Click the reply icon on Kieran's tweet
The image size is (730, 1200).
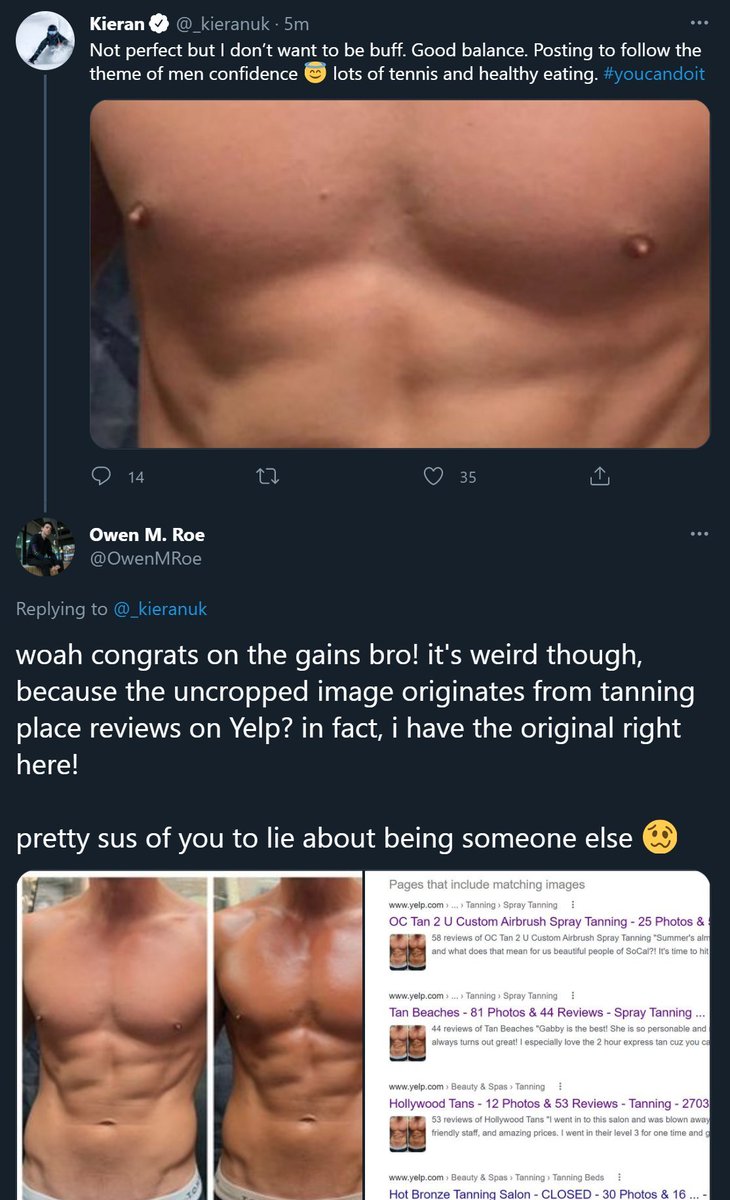point(101,477)
